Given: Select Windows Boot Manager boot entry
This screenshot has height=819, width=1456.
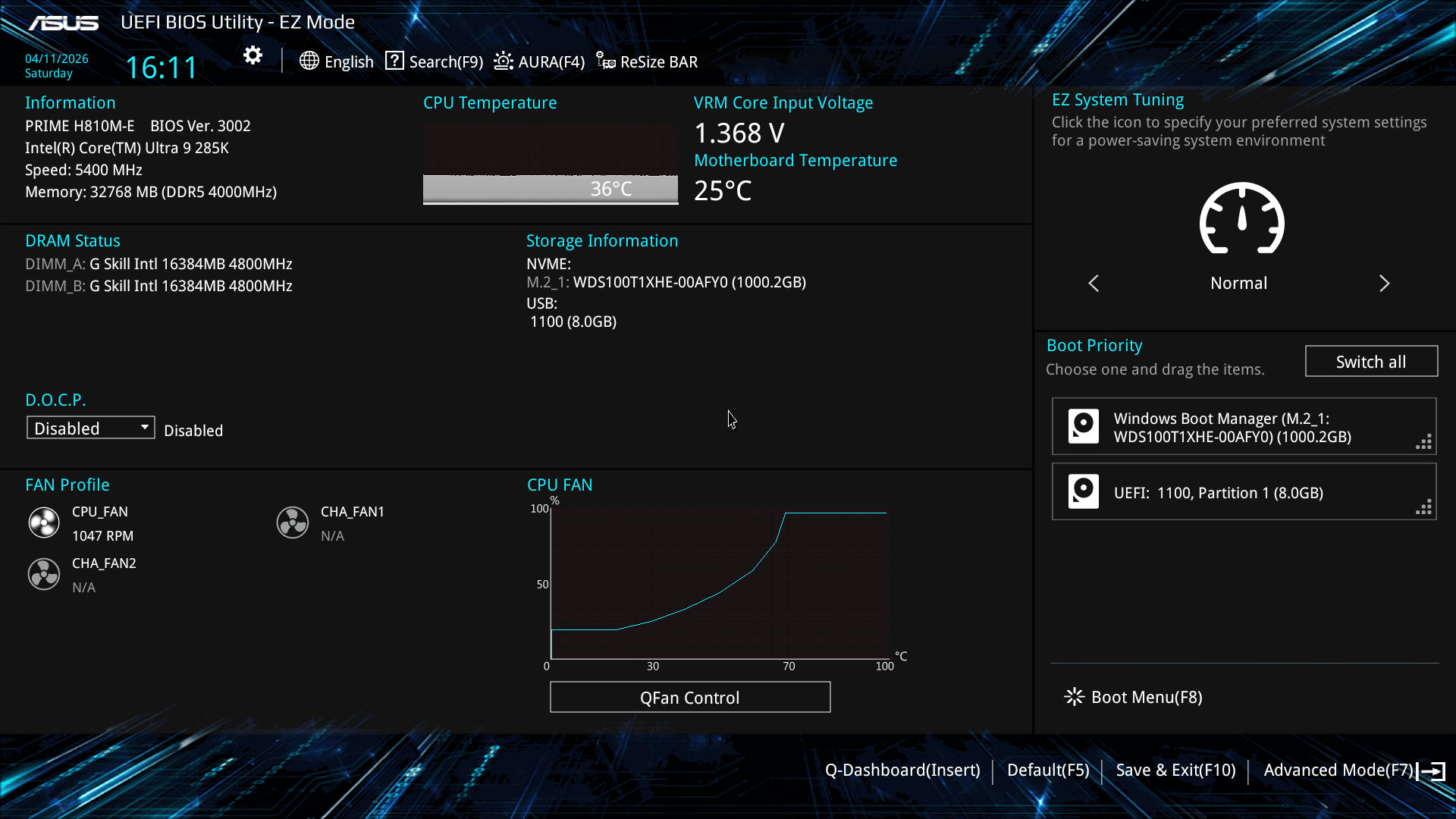Looking at the screenshot, I should 1244,426.
